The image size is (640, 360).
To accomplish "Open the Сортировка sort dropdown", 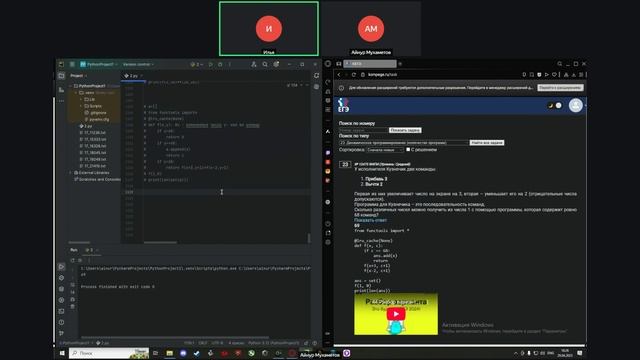I will click(385, 150).
